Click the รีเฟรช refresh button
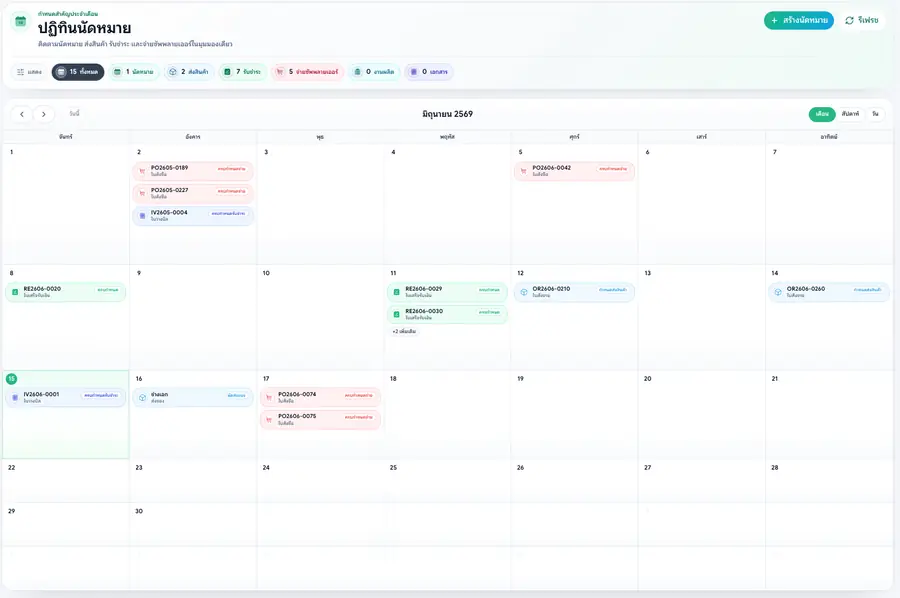This screenshot has height=598, width=900. pos(862,21)
